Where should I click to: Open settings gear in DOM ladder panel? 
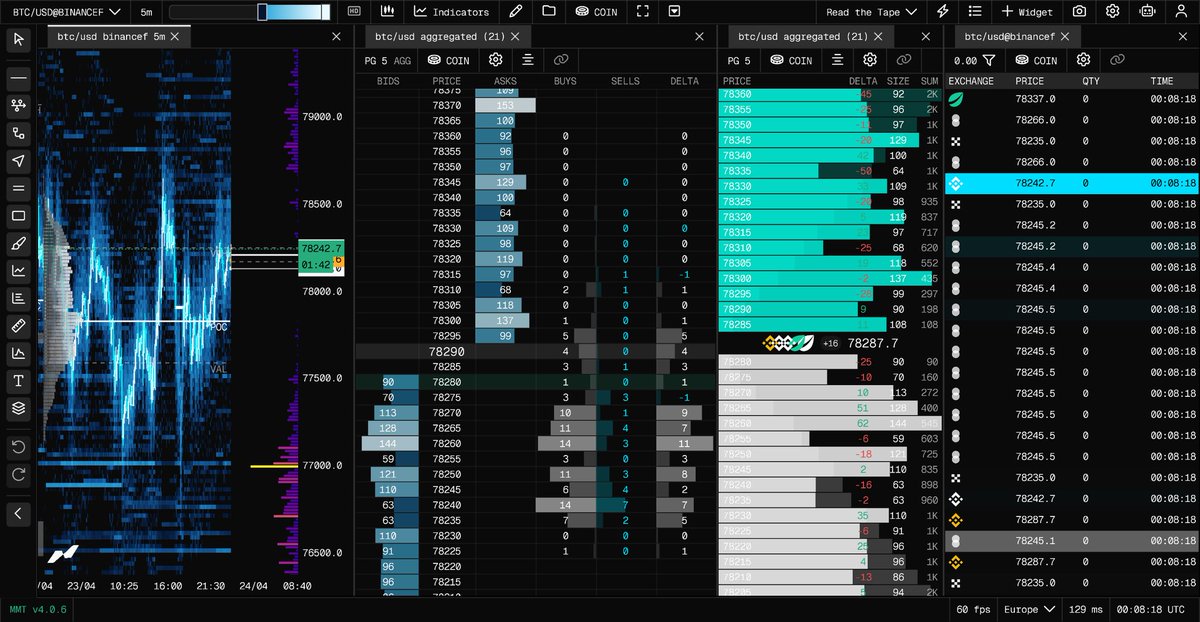[494, 60]
